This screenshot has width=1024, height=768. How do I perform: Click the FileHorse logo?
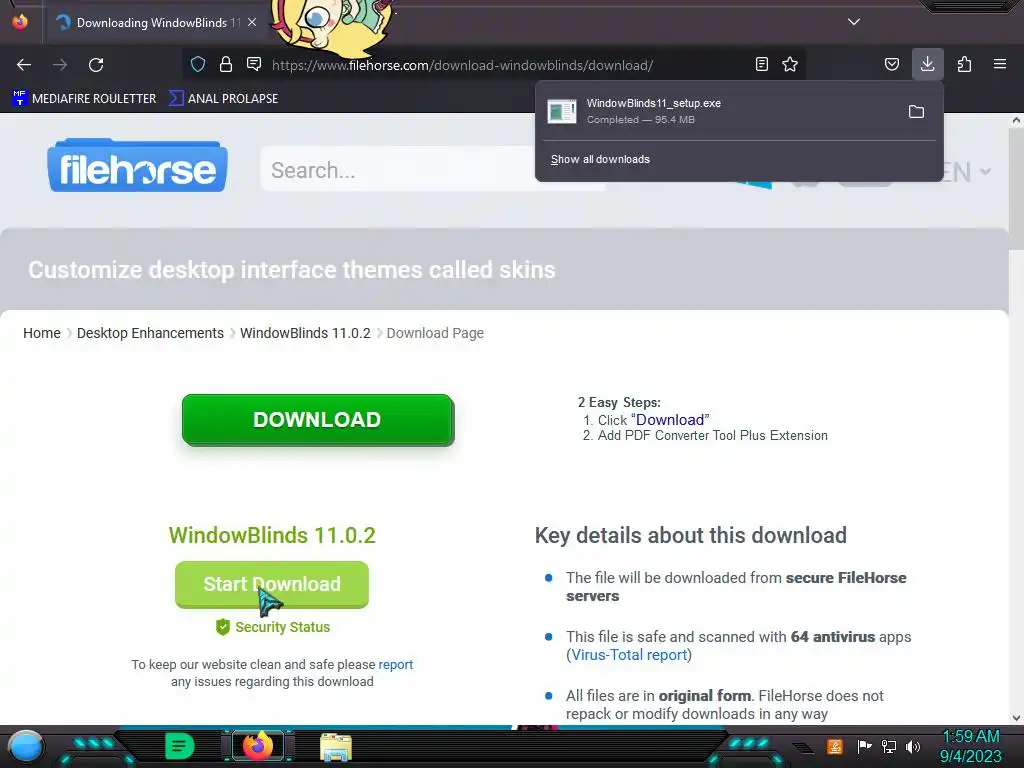tap(137, 165)
